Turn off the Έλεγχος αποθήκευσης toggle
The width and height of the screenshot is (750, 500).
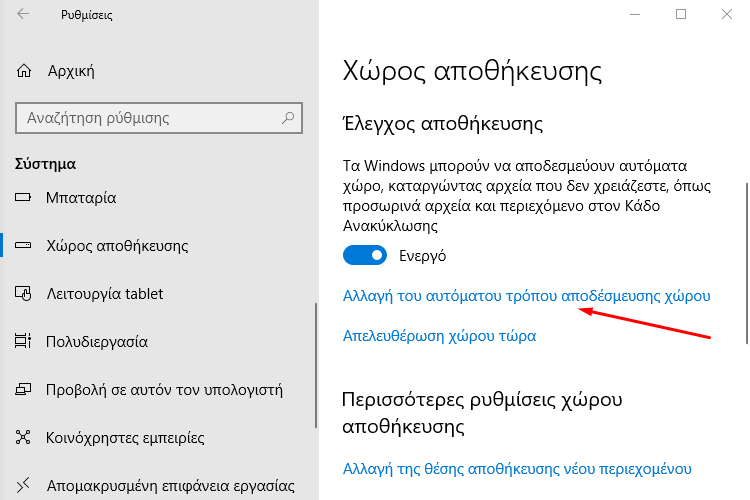tap(364, 255)
